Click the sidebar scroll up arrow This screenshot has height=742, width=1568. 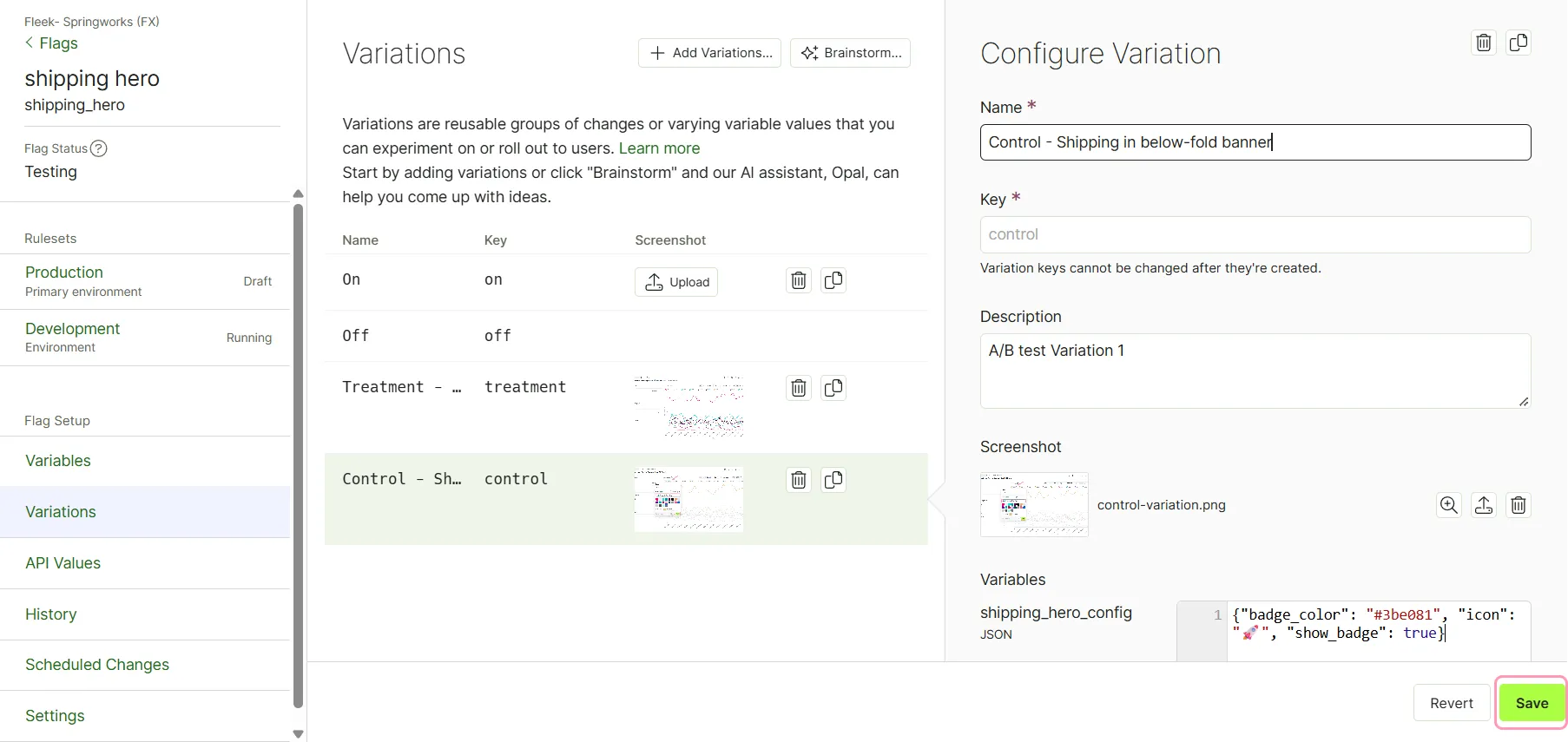click(x=299, y=194)
